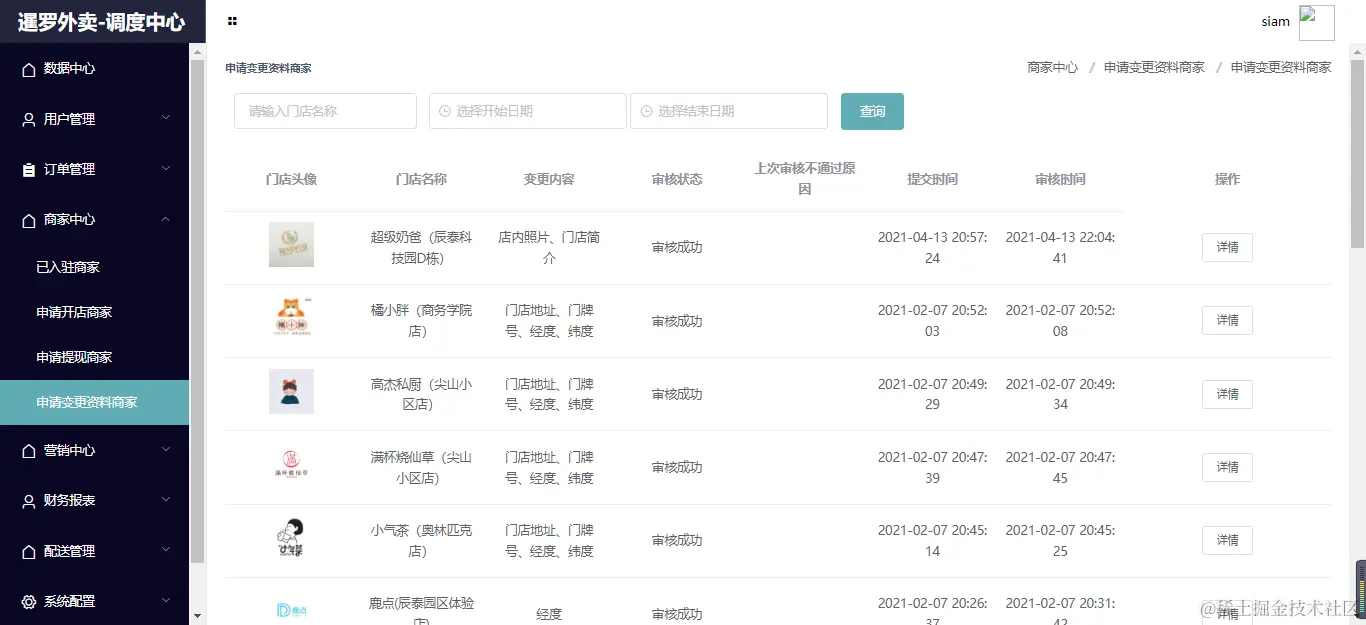Click the clock icon in end date field
Image resolution: width=1366 pixels, height=625 pixels.
(x=646, y=111)
